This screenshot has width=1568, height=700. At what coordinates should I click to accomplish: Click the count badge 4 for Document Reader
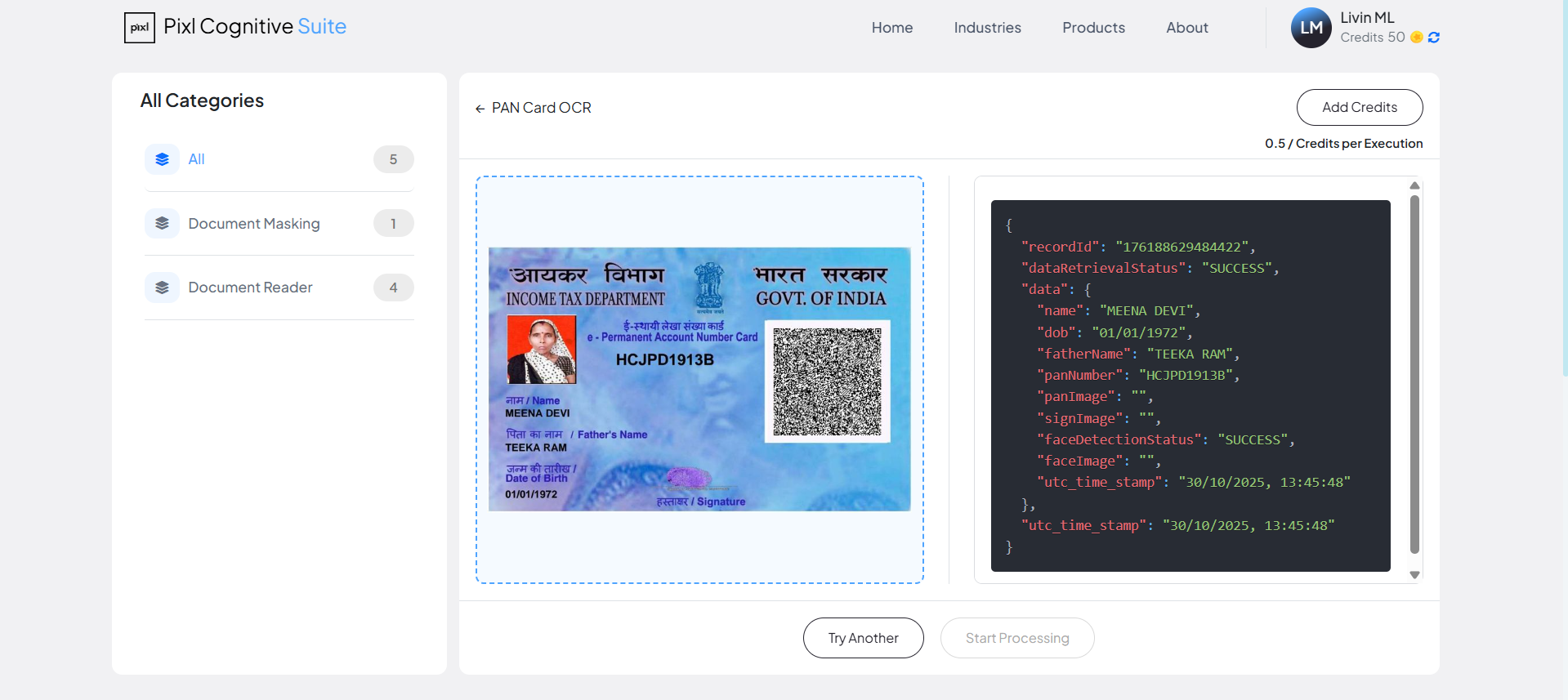click(x=394, y=288)
